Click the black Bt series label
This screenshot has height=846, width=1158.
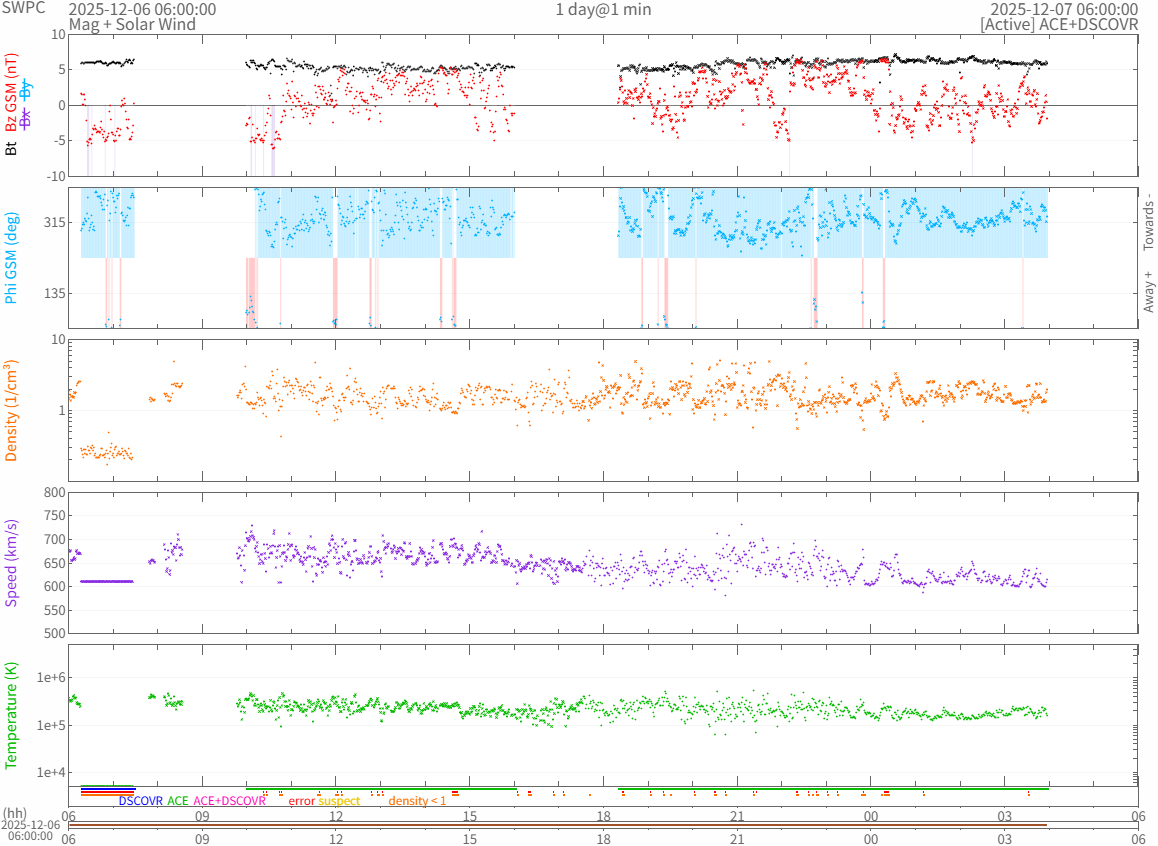12,149
